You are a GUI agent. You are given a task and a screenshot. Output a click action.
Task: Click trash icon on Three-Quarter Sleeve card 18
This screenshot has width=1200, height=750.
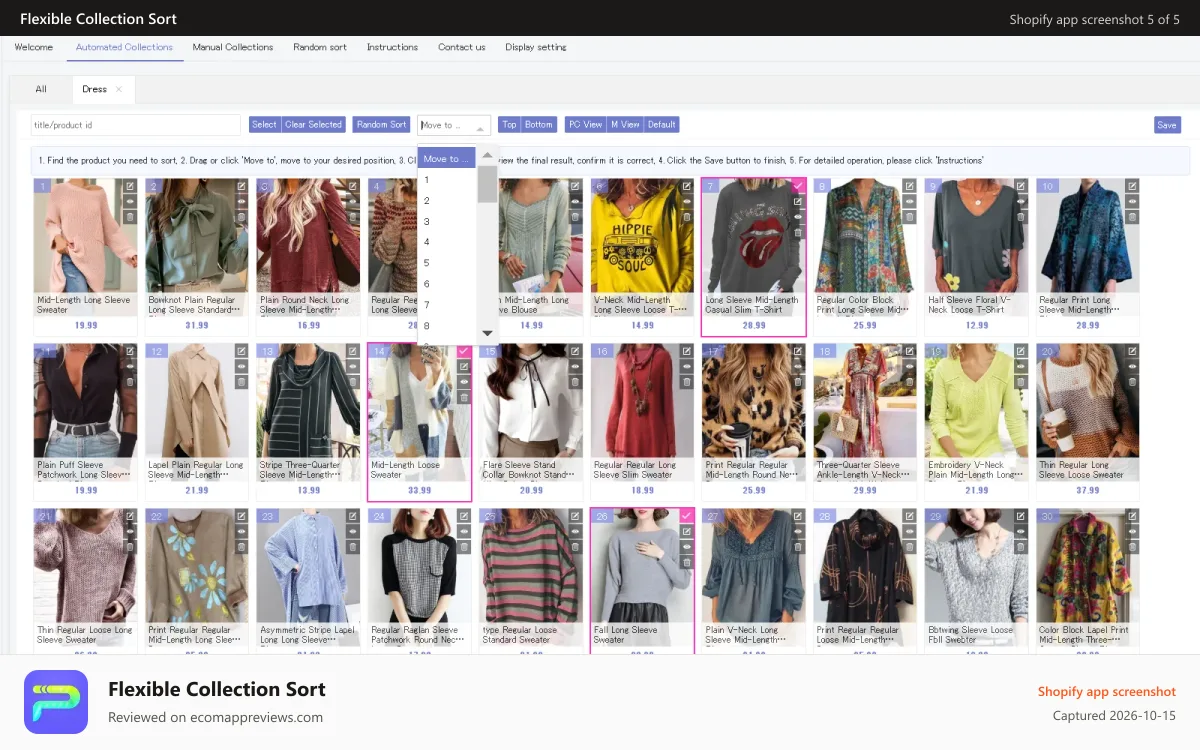point(909,382)
